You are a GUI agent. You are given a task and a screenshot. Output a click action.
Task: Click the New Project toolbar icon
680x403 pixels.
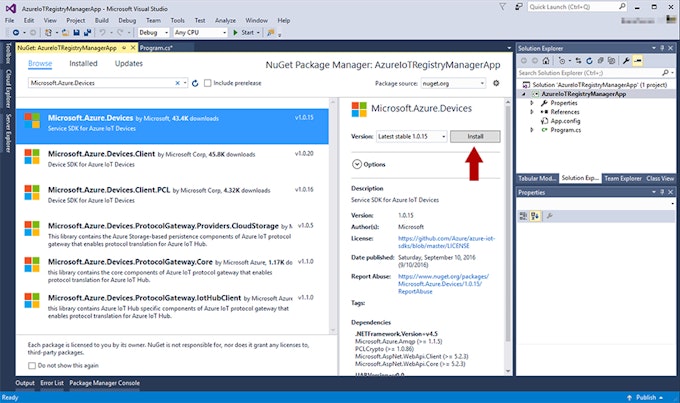pyautogui.click(x=49, y=33)
